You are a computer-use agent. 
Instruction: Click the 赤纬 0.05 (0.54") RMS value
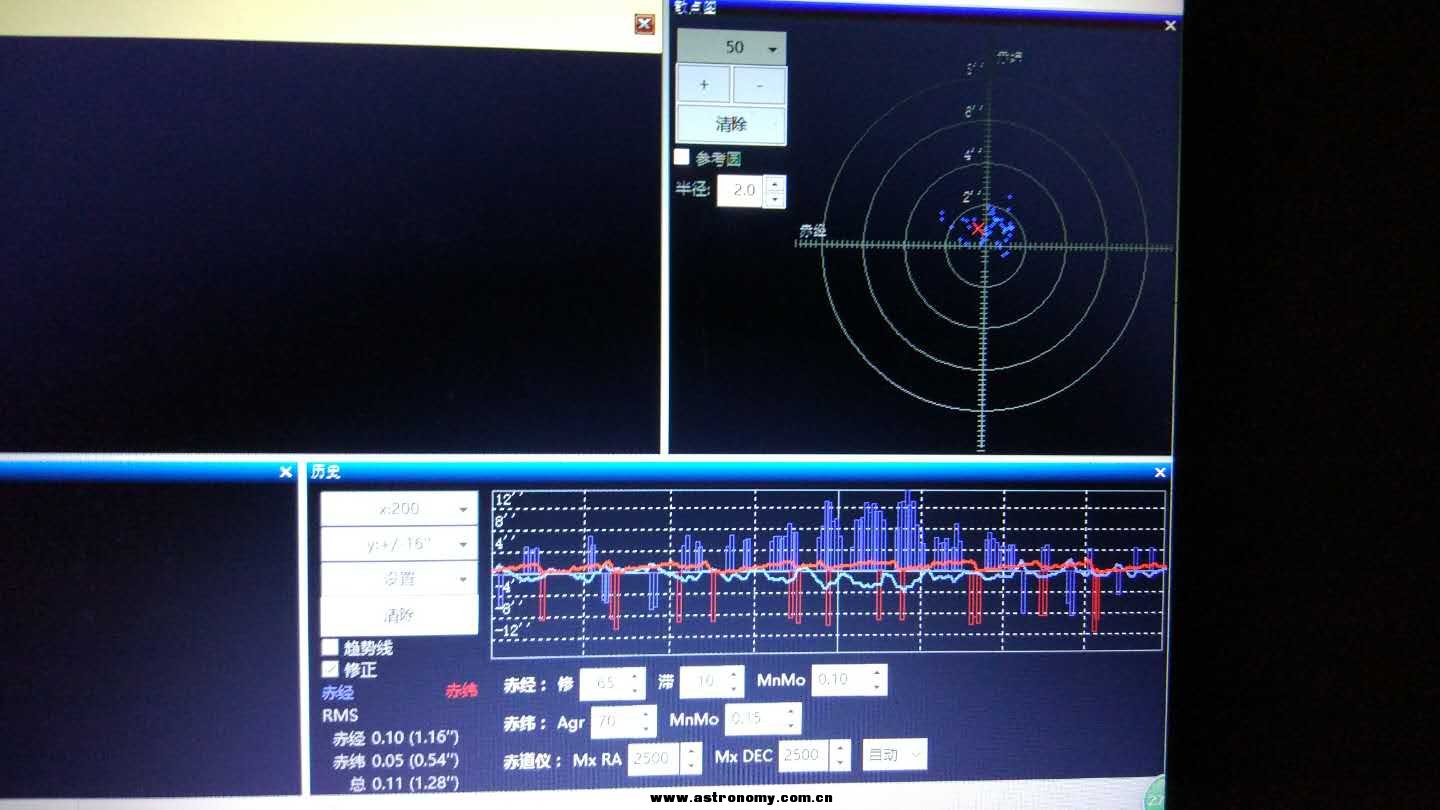coord(395,761)
